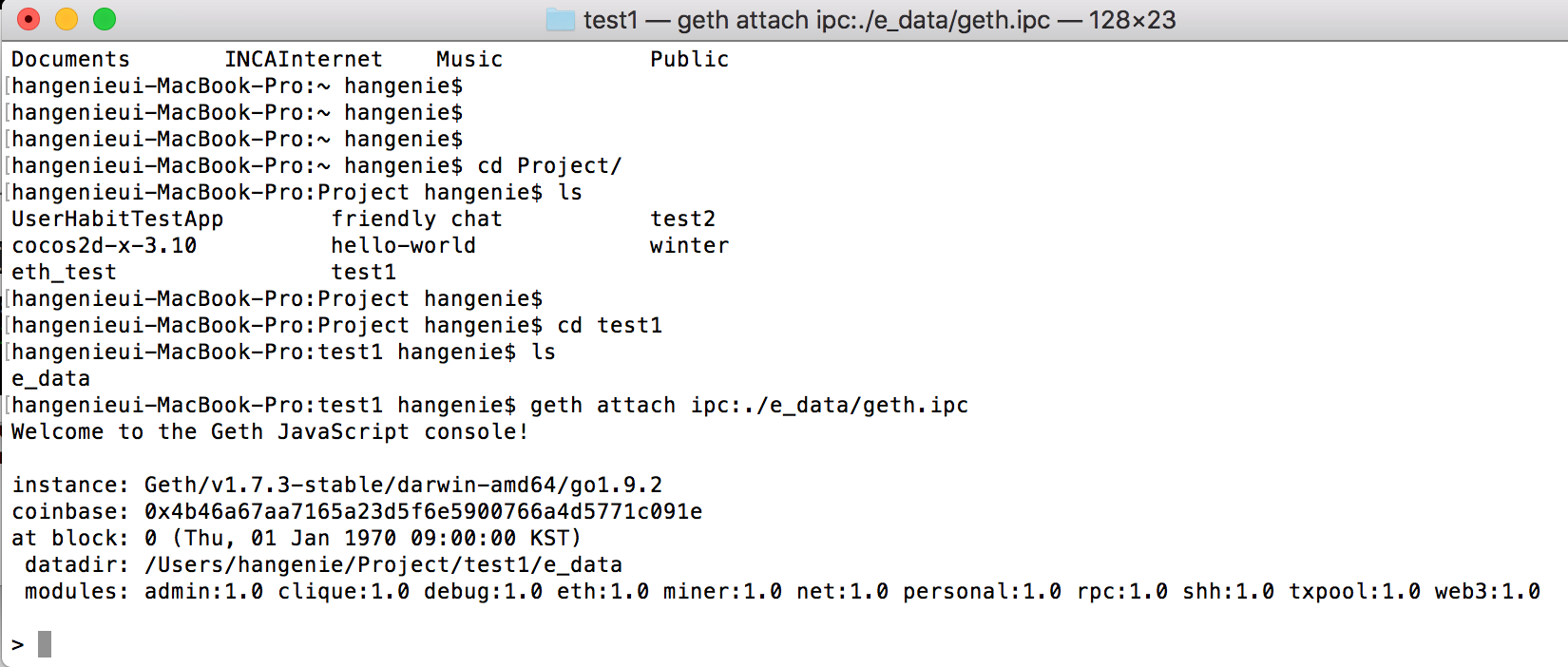The height and width of the screenshot is (667, 1568).
Task: Click the instance Geth version string
Action: click(403, 485)
